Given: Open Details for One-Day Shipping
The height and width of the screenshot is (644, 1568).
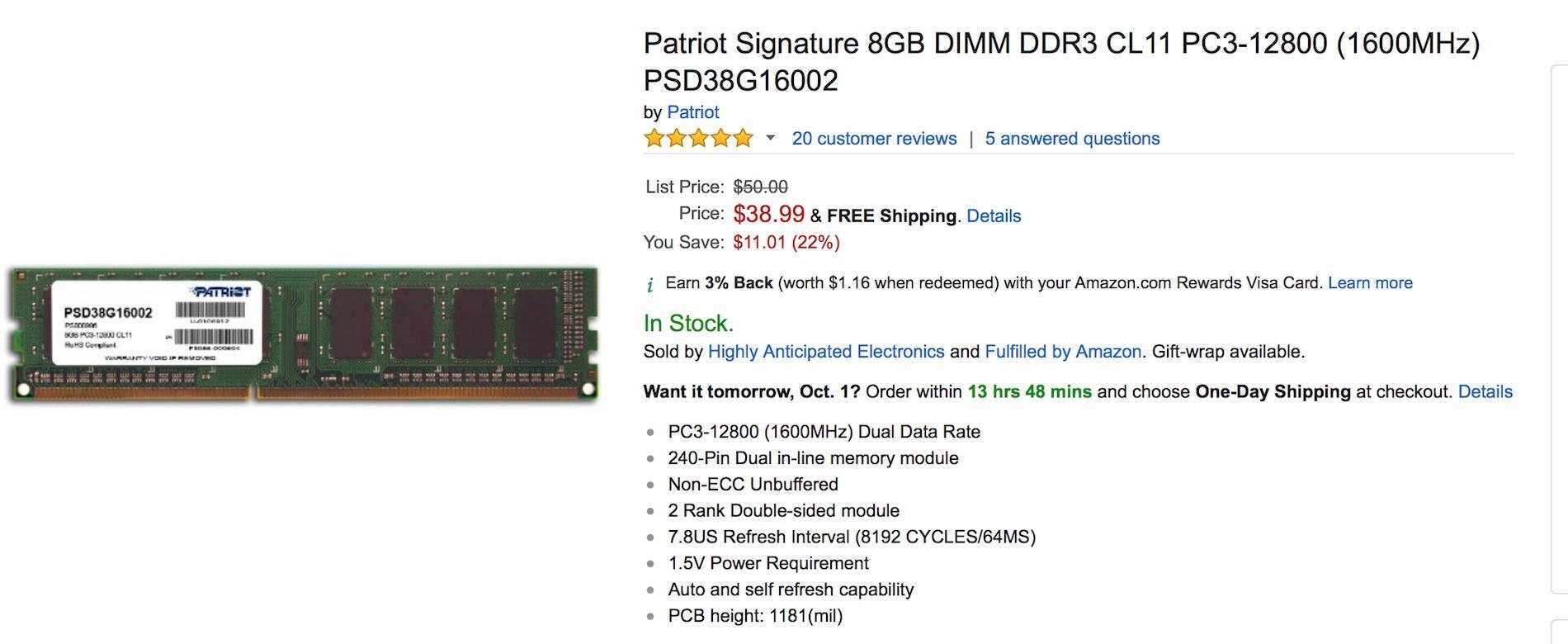Looking at the screenshot, I should click(1485, 392).
